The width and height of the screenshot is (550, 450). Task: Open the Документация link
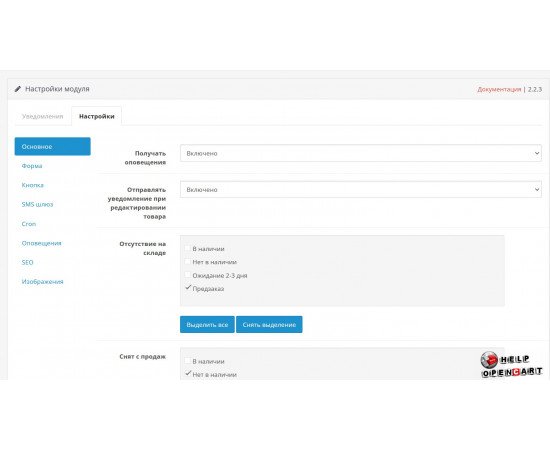pyautogui.click(x=499, y=89)
